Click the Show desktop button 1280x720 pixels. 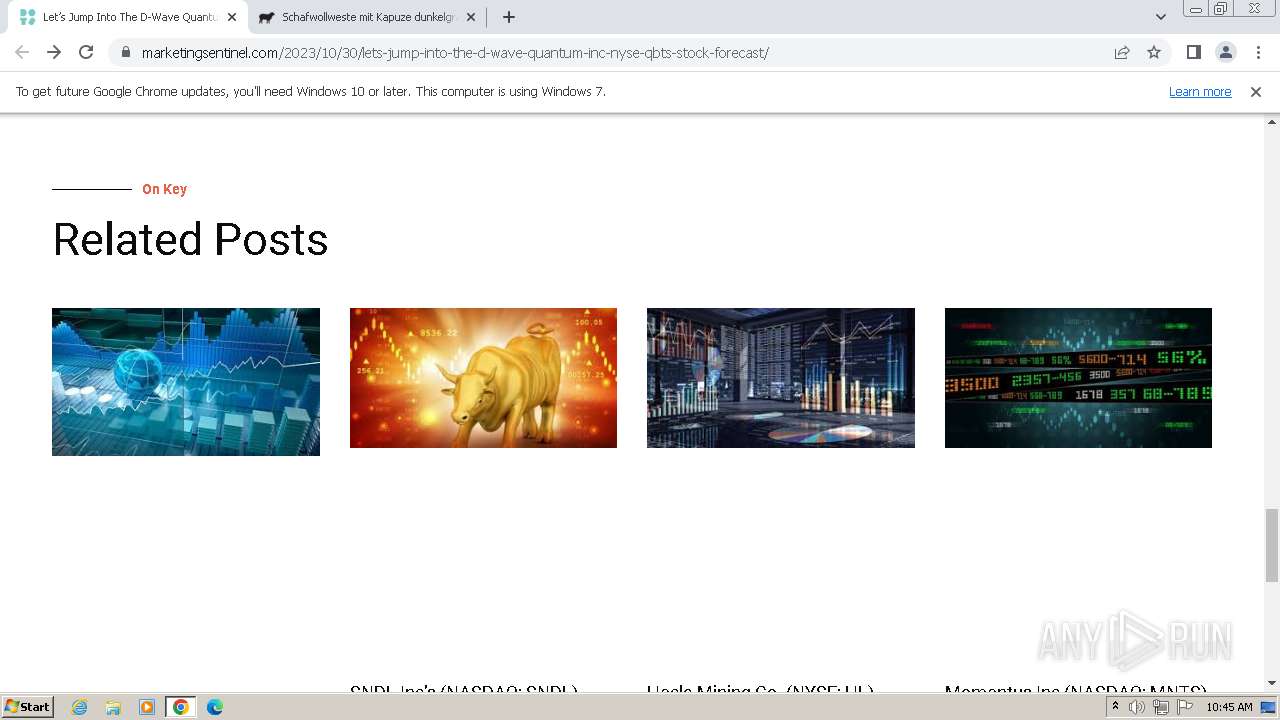pyautogui.click(x=1269, y=707)
